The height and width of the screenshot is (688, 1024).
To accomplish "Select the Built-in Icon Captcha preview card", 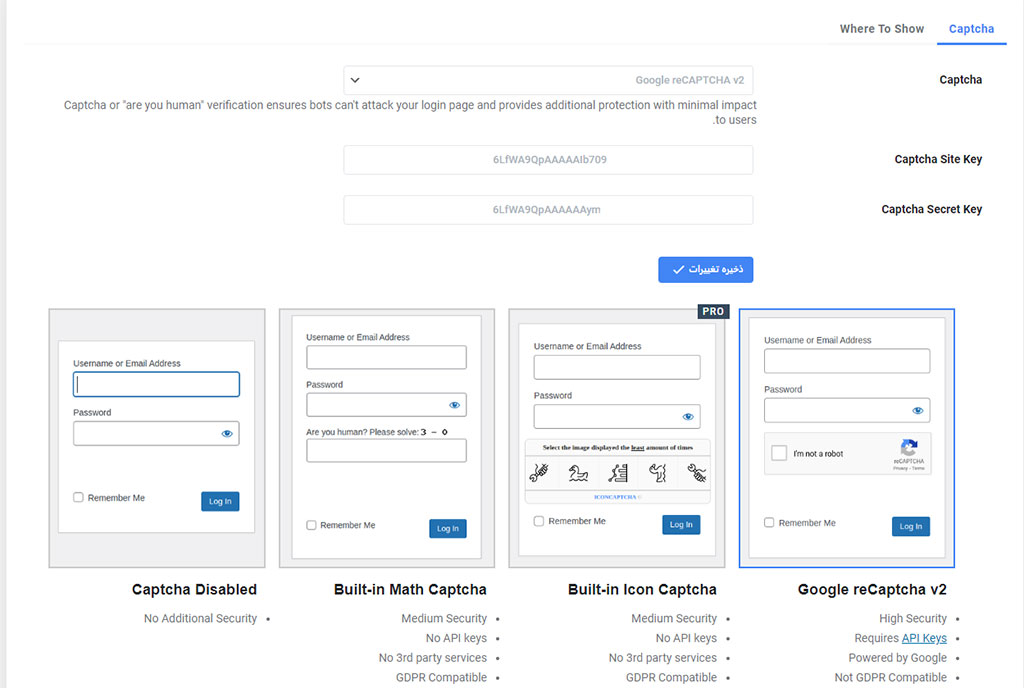I will coord(616,438).
